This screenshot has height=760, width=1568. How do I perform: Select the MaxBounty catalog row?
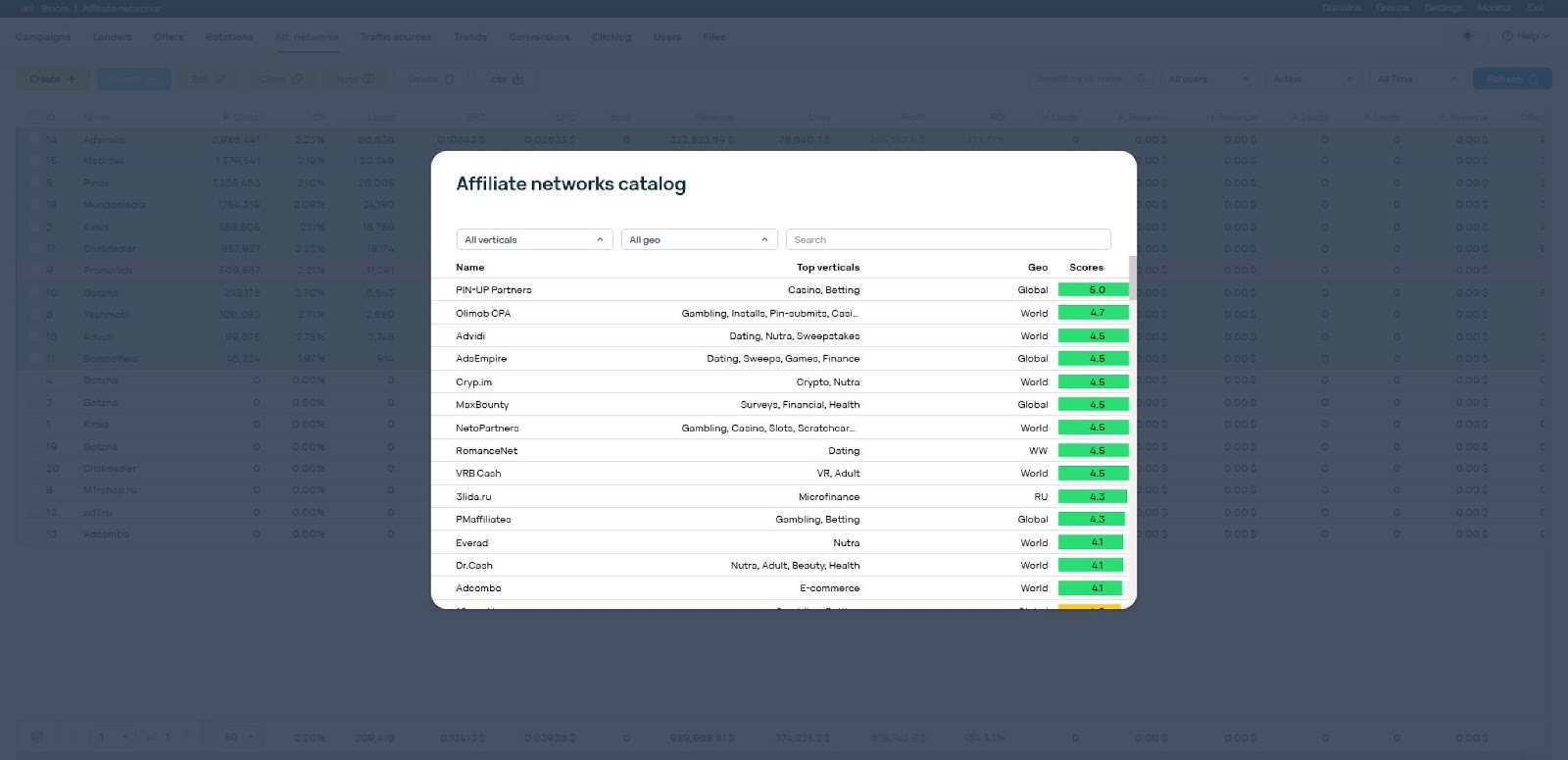[x=780, y=404]
